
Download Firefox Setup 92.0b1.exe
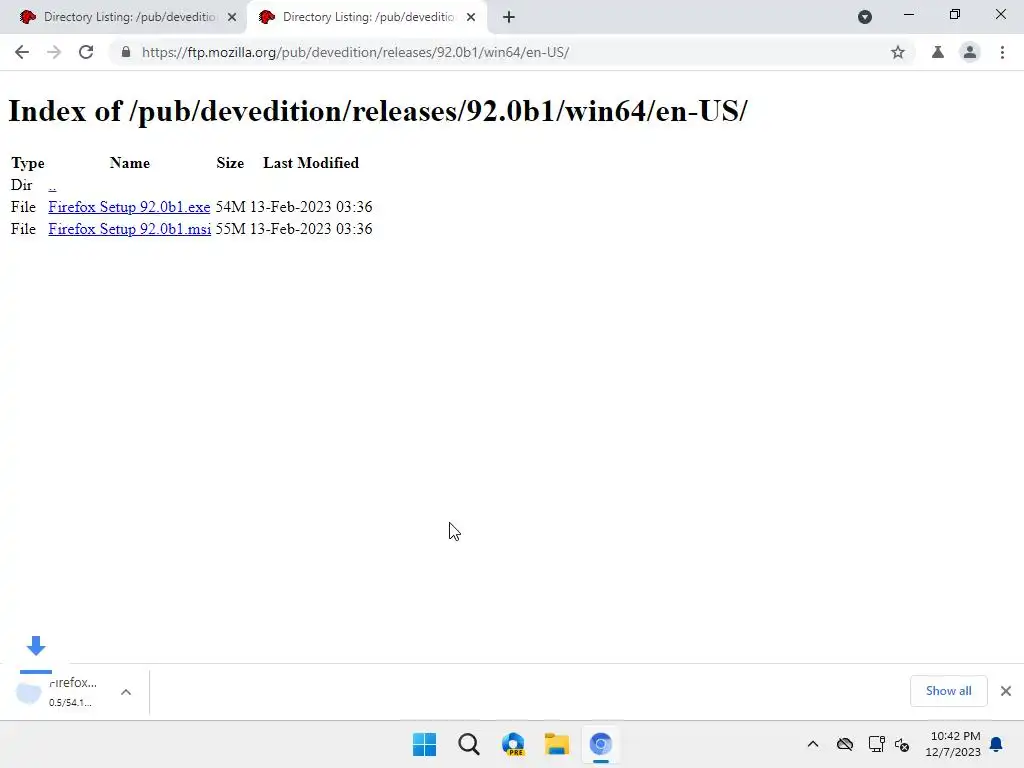129,207
